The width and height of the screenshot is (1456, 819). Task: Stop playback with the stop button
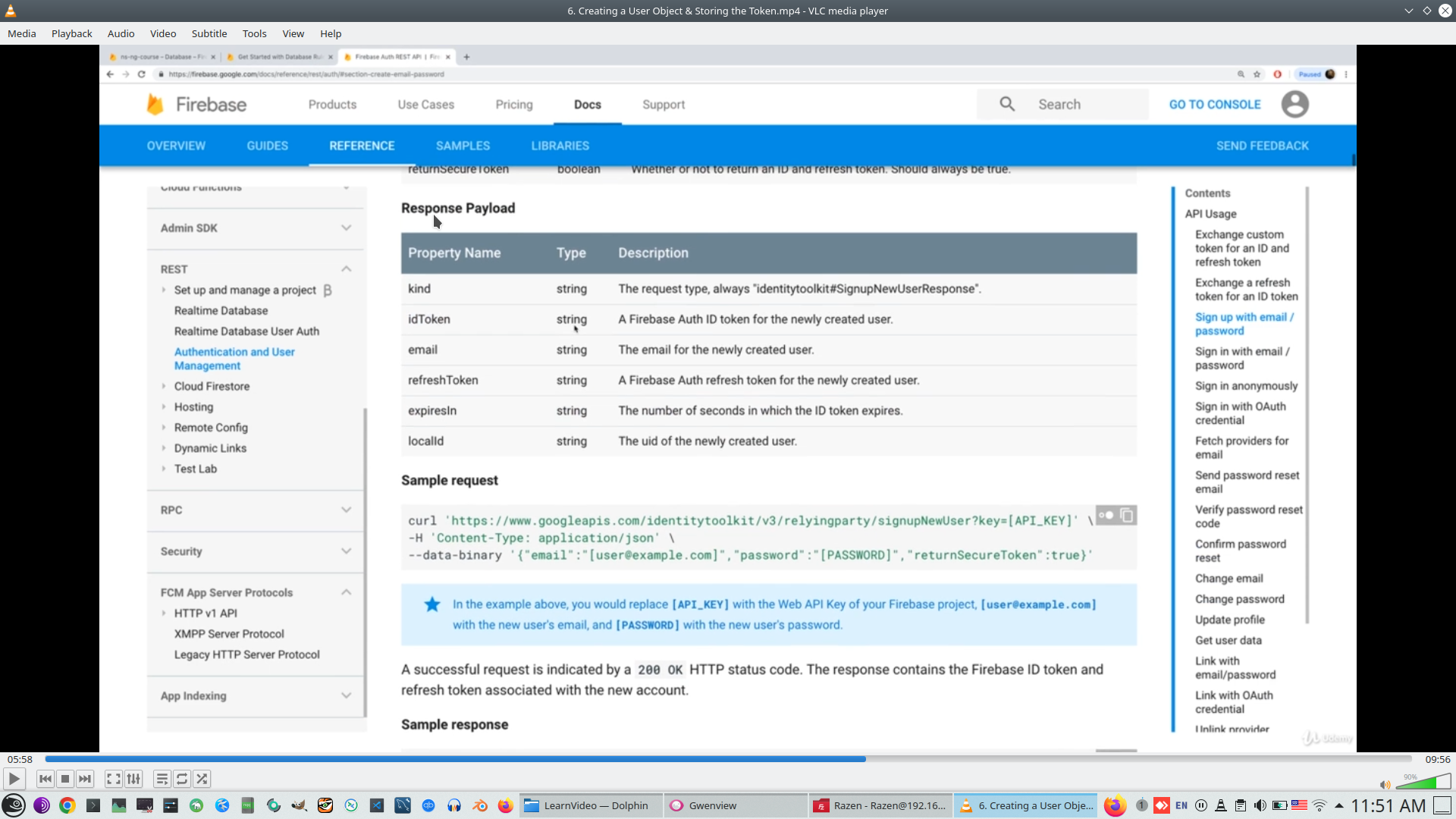65,779
